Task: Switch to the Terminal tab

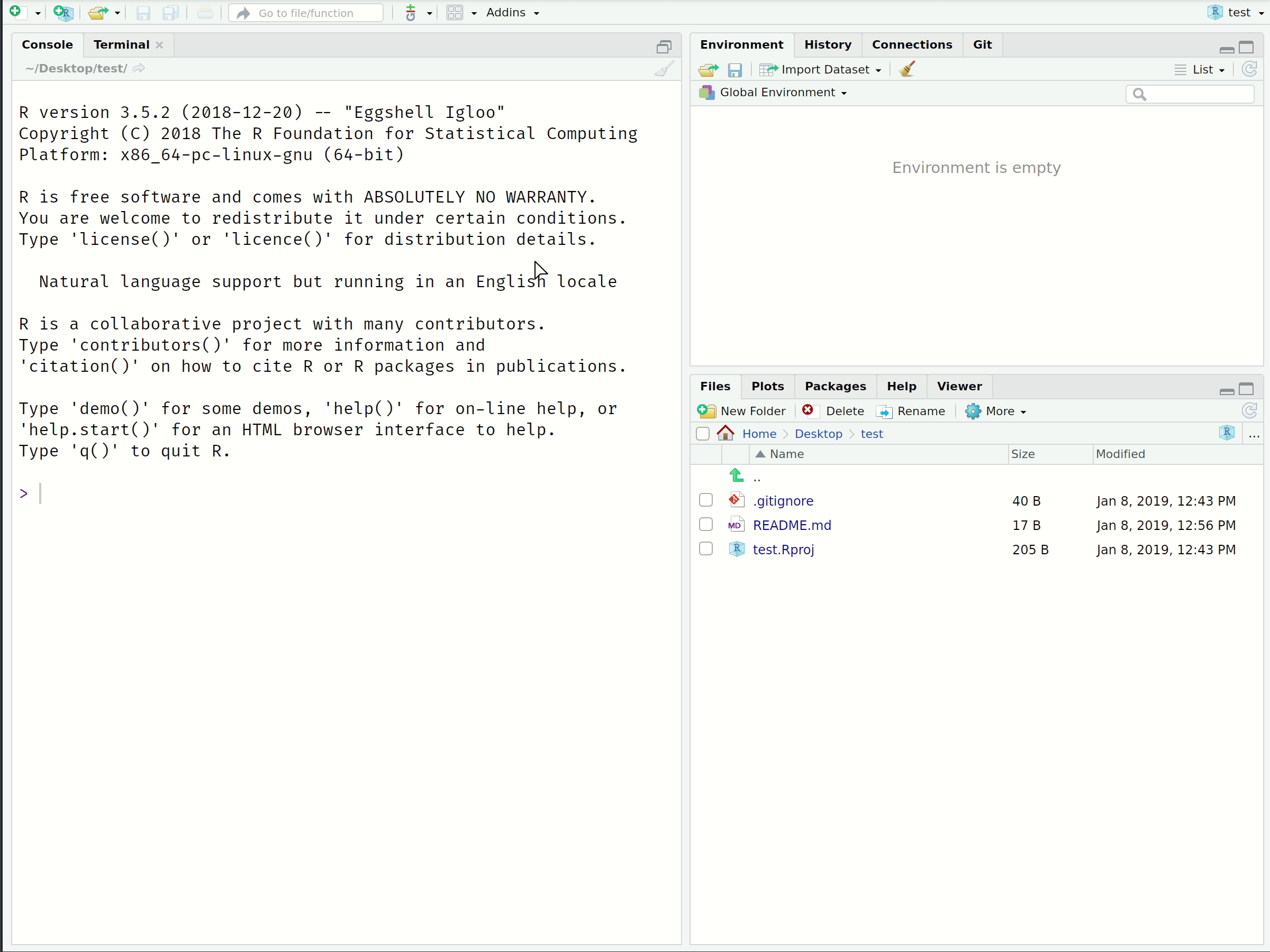Action: [x=121, y=45]
